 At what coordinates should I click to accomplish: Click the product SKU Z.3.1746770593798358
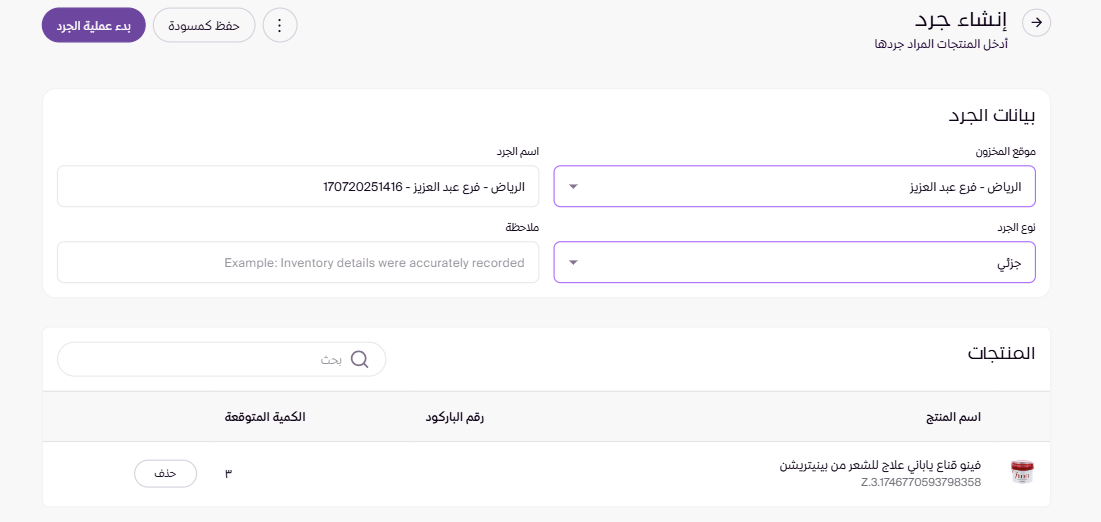point(921,482)
